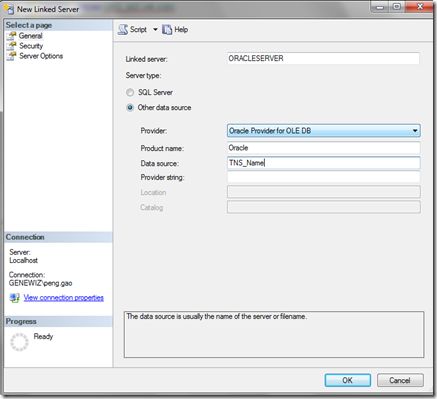Screen dimensions: 437x399
Task: Open the General page
Action: coord(30,36)
